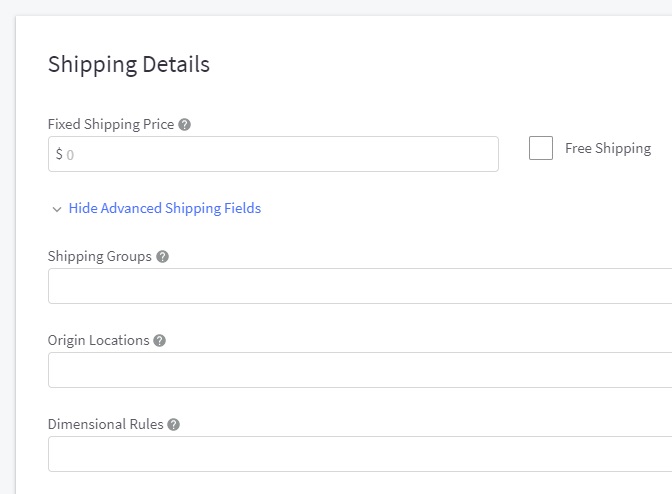Open the Dimensional Rules selection box
The image size is (672, 494).
click(360, 454)
